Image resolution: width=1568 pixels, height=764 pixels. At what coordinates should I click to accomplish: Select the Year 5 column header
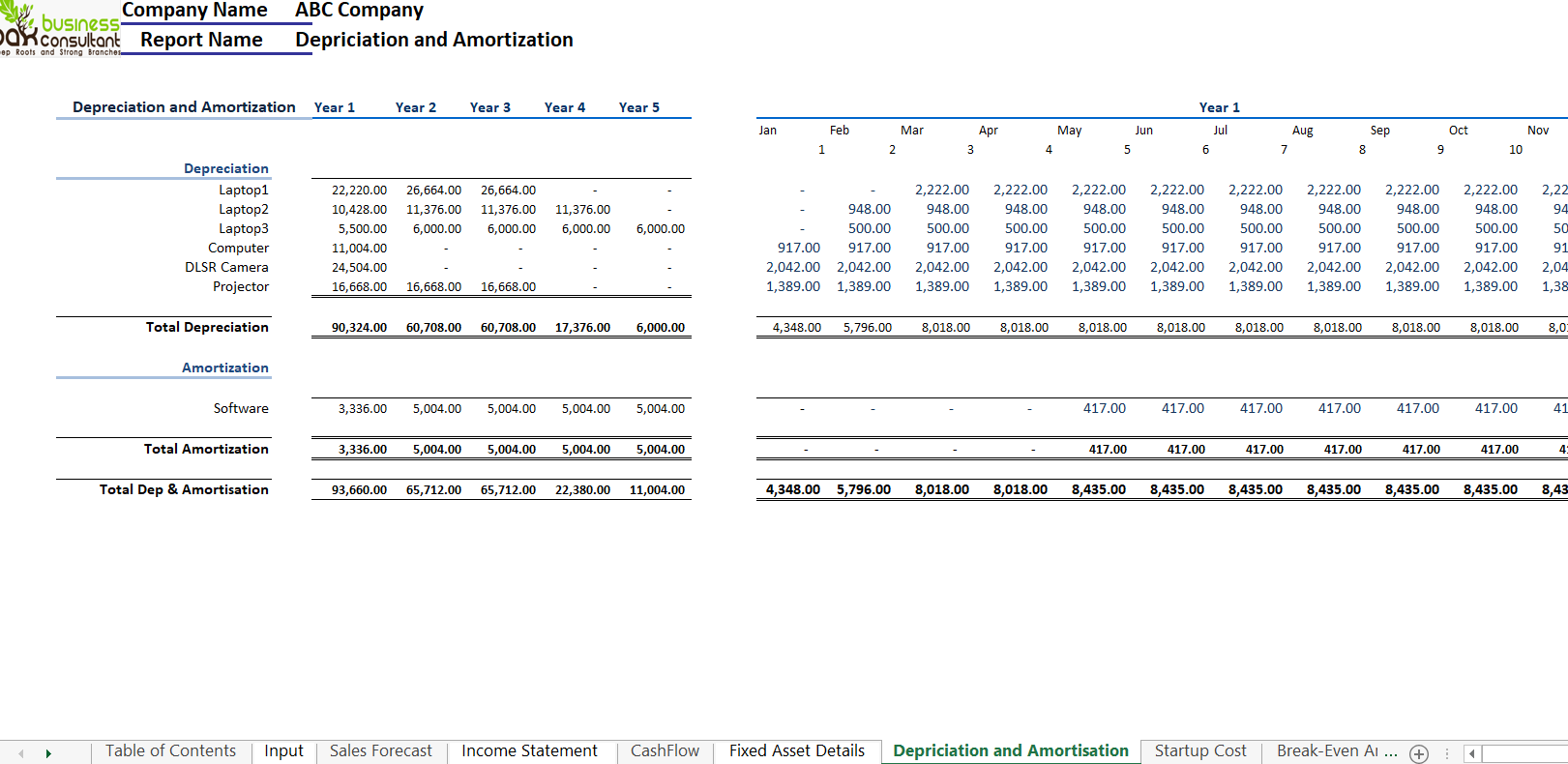tap(639, 107)
